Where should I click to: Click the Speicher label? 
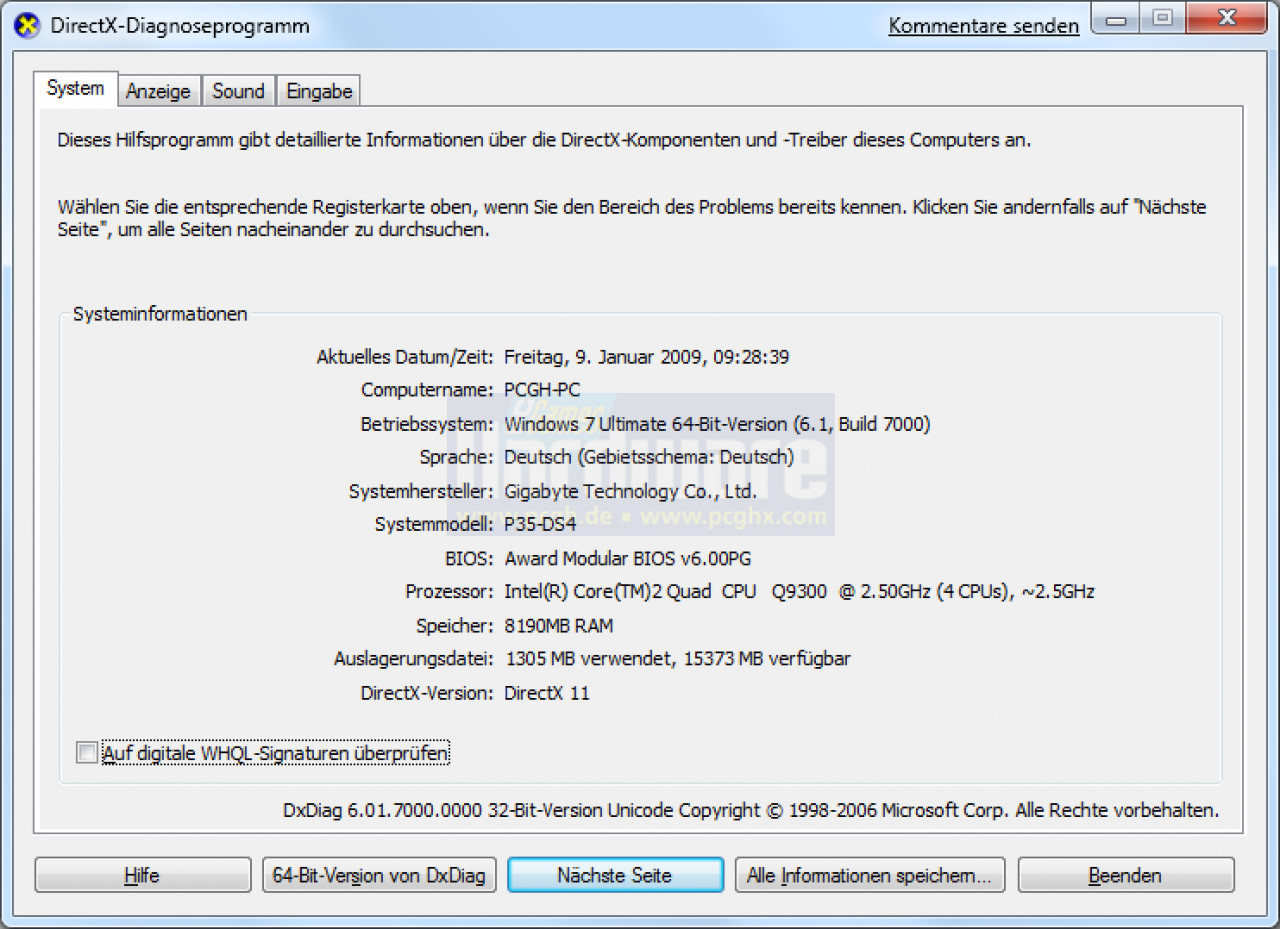[455, 626]
